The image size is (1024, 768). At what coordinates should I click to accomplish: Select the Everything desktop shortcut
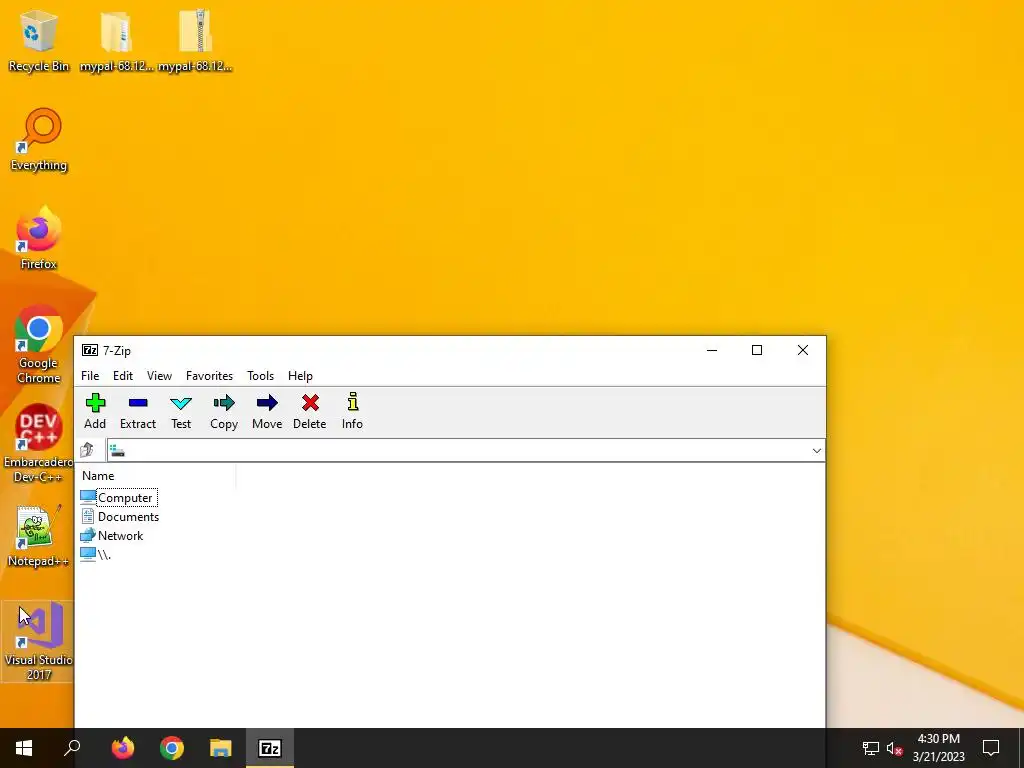[39, 140]
